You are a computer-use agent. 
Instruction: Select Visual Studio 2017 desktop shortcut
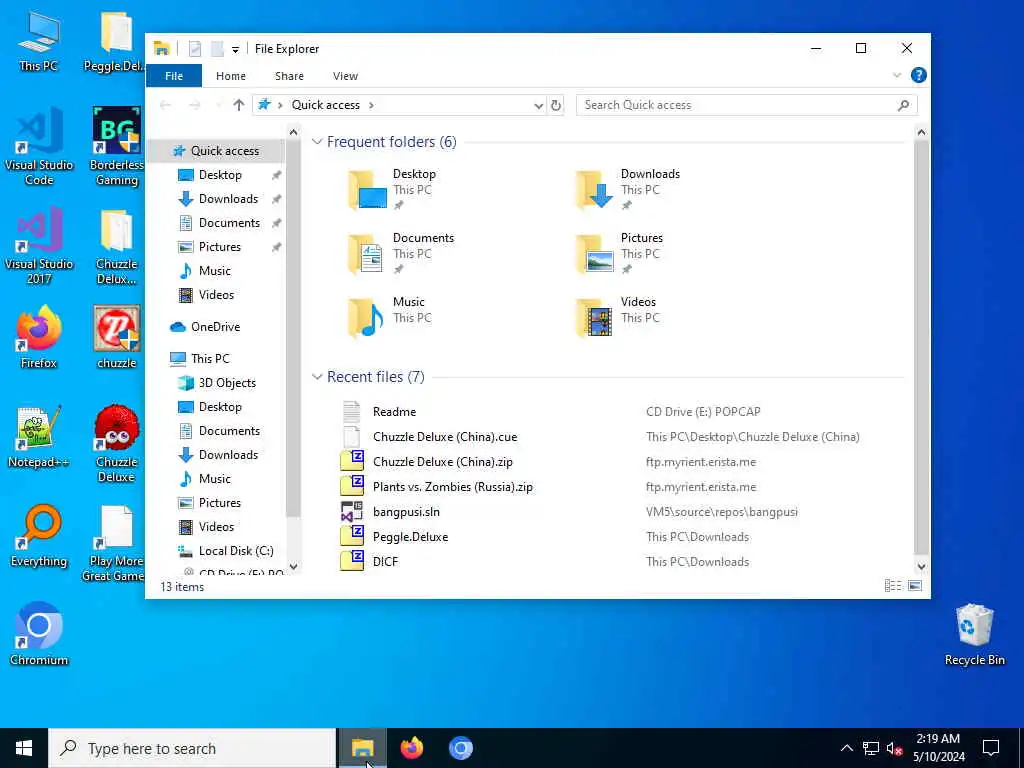point(39,246)
